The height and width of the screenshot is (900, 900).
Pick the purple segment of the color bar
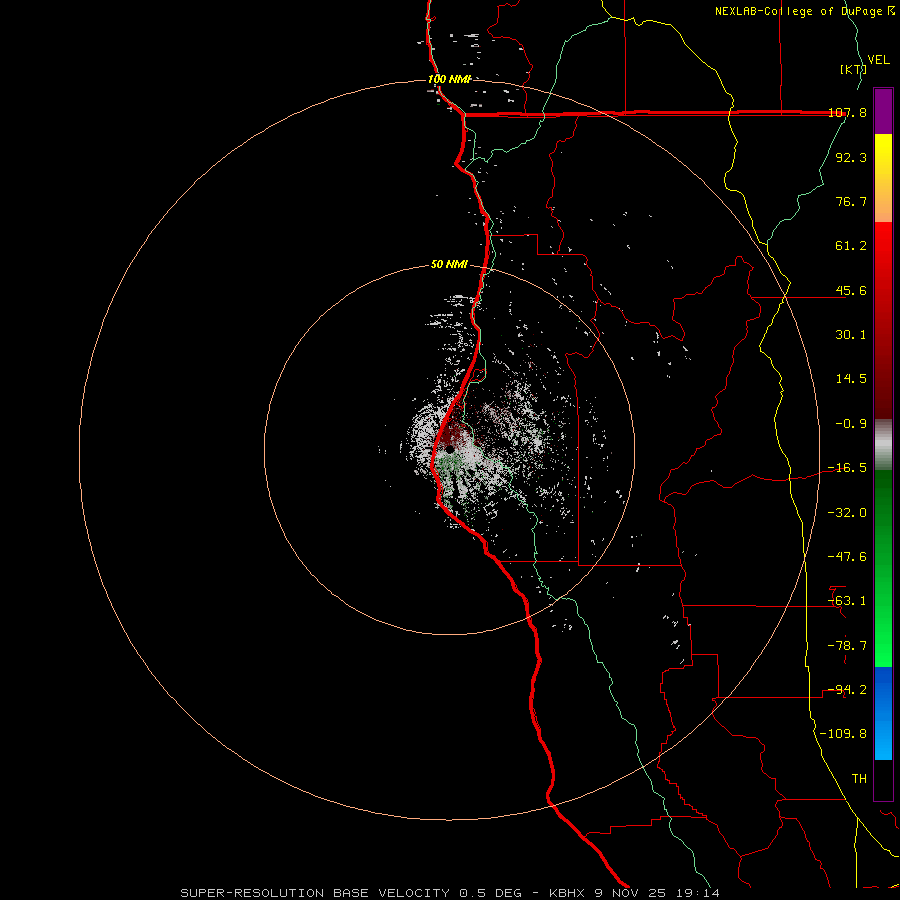click(883, 111)
